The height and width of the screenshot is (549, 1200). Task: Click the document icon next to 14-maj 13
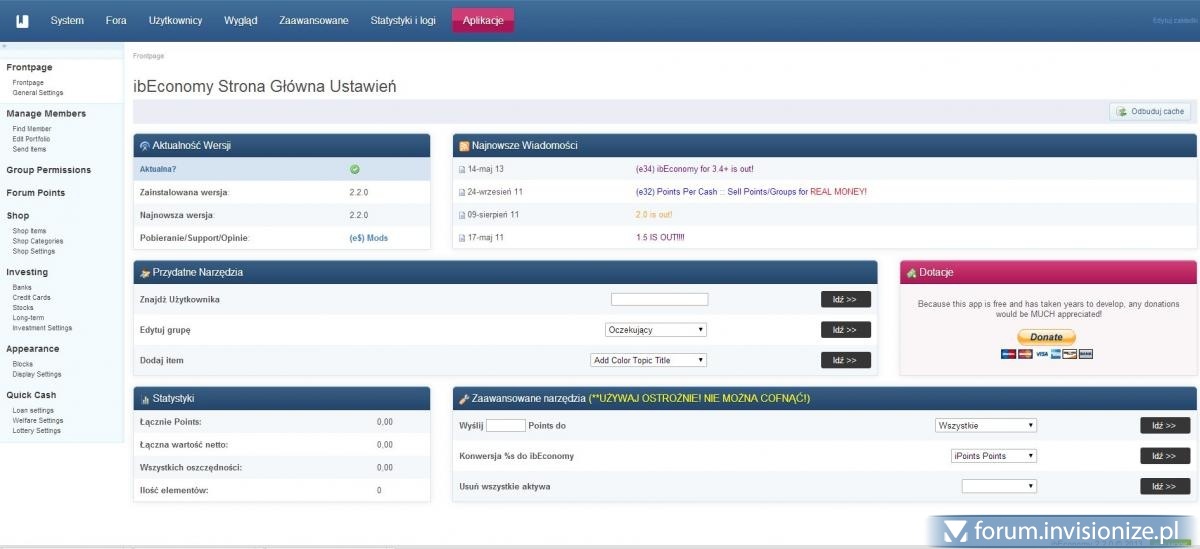click(462, 169)
